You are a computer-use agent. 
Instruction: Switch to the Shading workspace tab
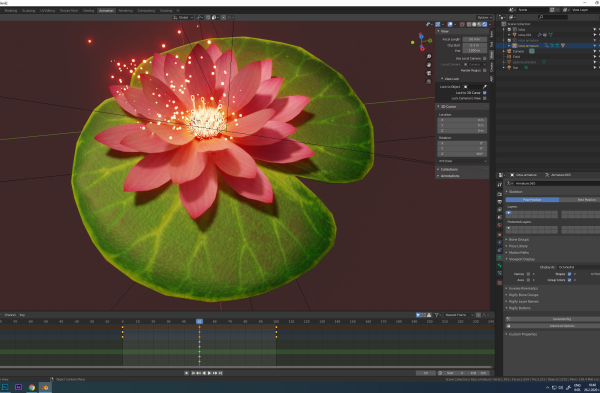88,11
